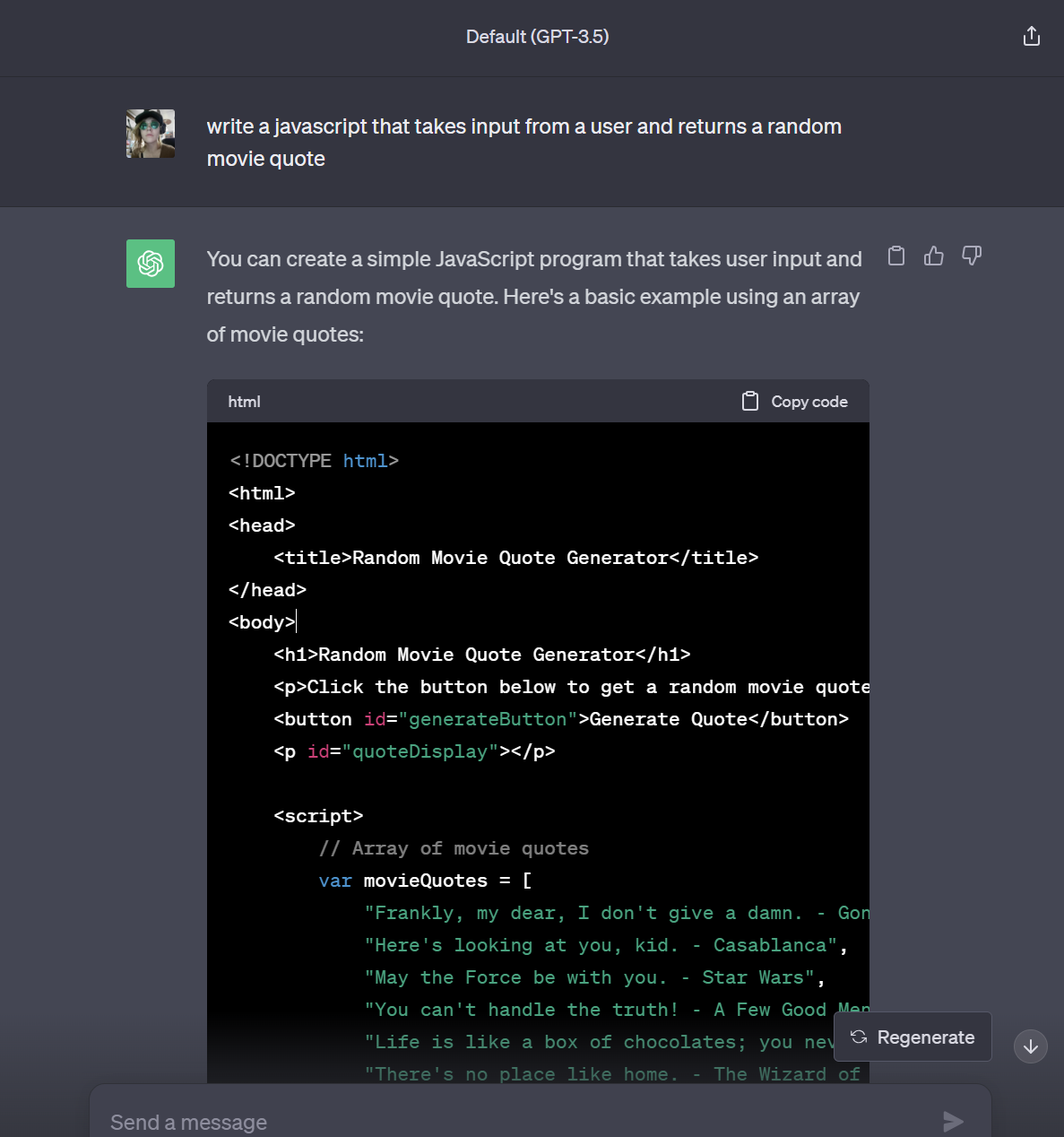Click the <title> line in the code
This screenshot has width=1064, height=1137.
pos(515,558)
